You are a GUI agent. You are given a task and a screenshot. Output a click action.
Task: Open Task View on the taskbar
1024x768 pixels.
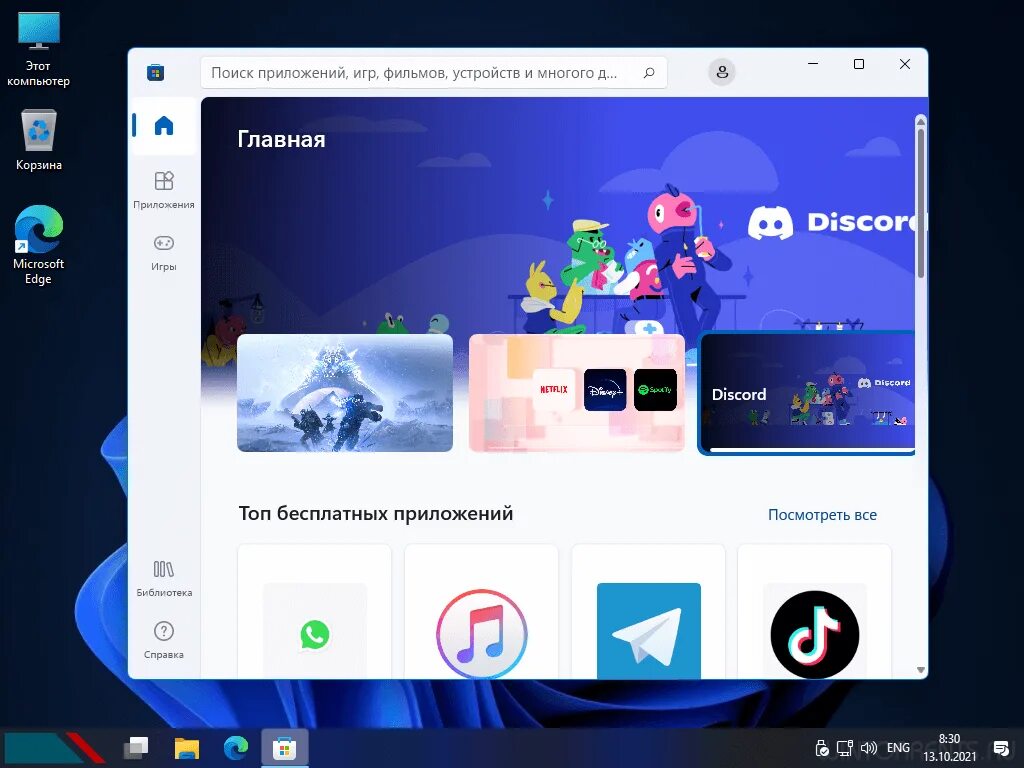click(136, 748)
